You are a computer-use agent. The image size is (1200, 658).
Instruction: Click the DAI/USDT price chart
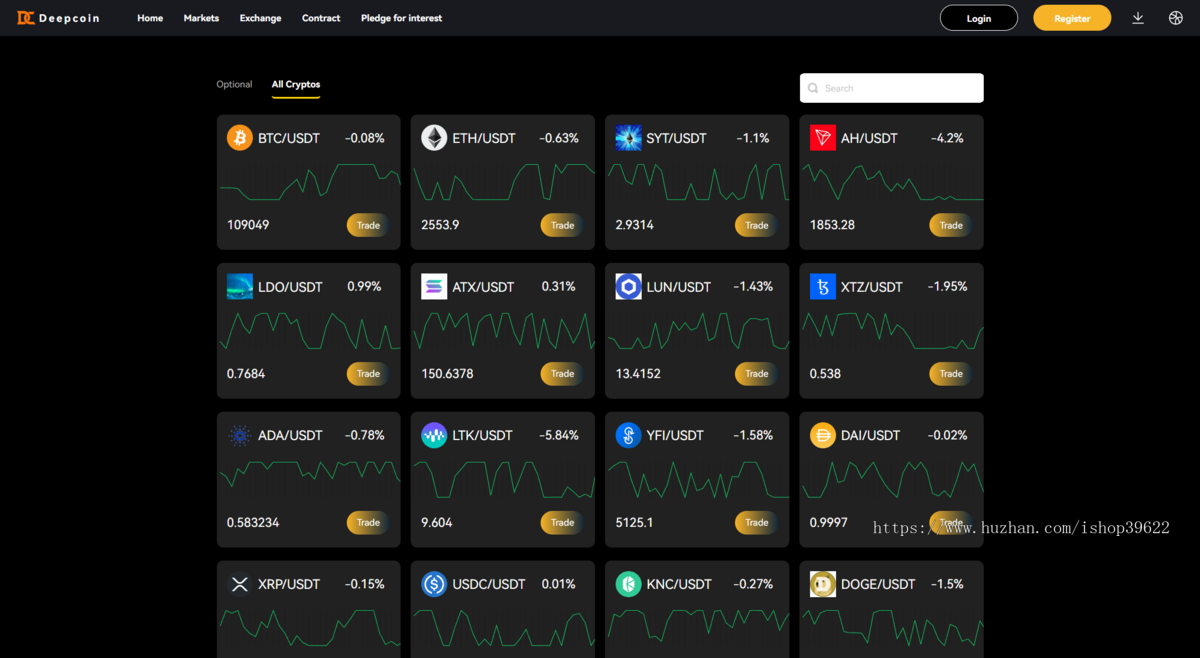pyautogui.click(x=892, y=480)
